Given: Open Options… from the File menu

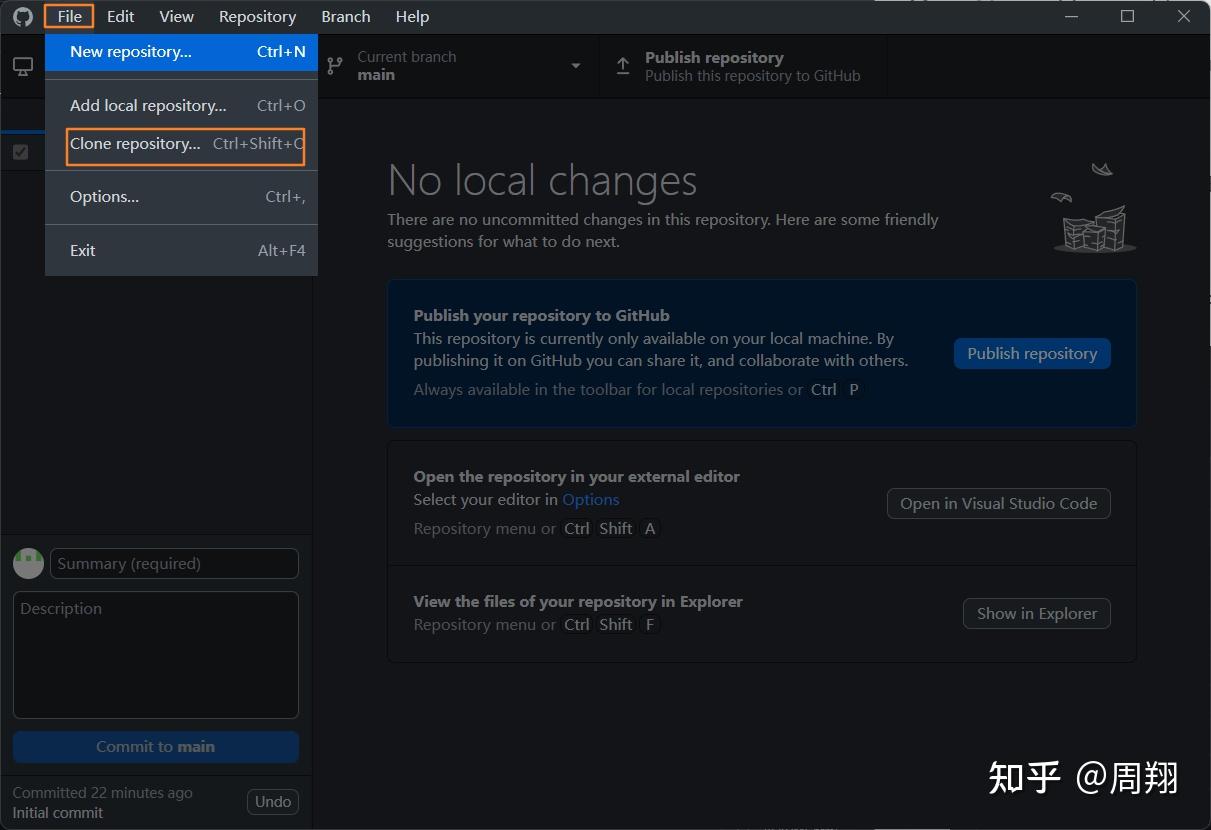Looking at the screenshot, I should click(x=181, y=197).
